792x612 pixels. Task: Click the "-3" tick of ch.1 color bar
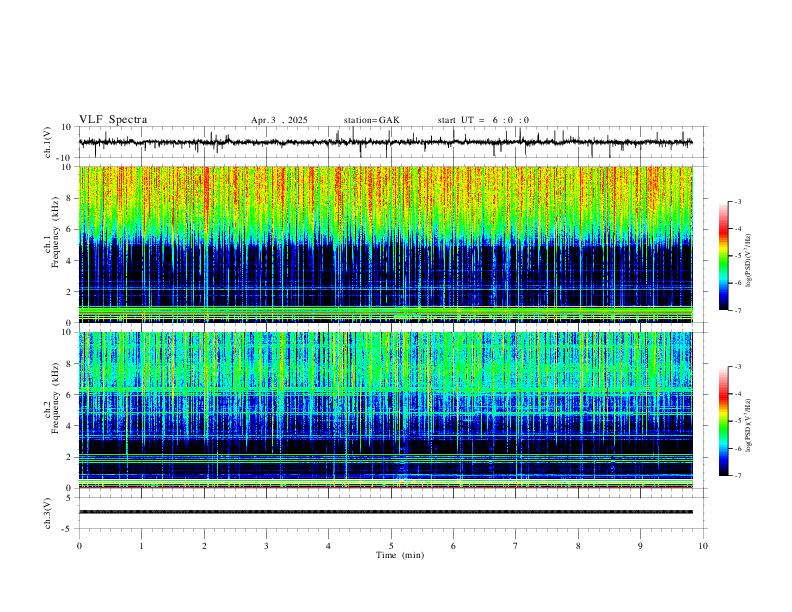(x=737, y=201)
